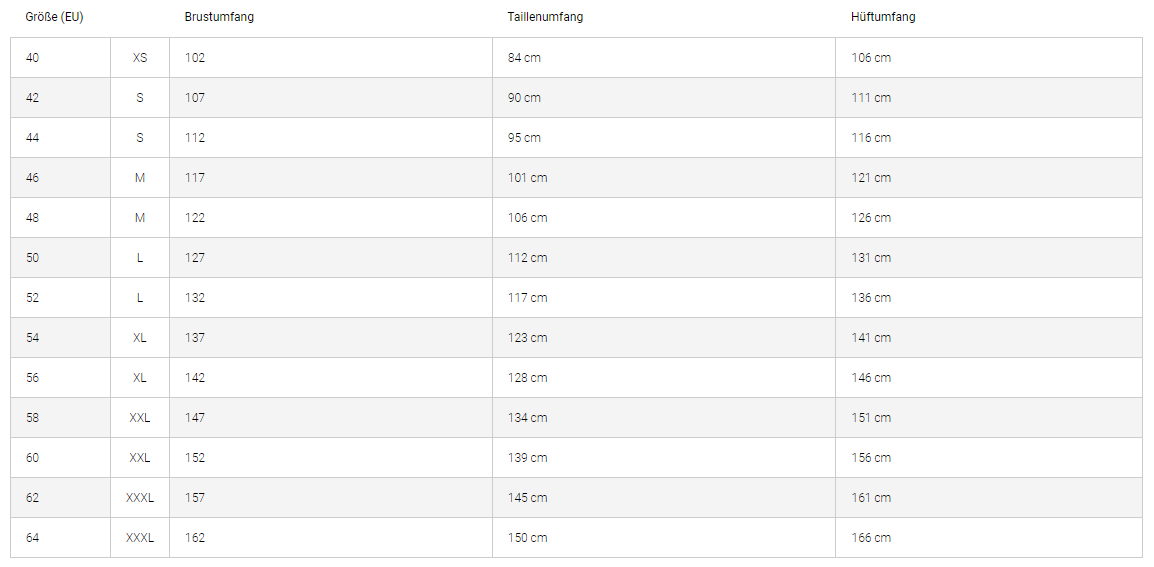Select the Brustumfang column header
Image resolution: width=1154 pixels, height=567 pixels.
point(219,17)
